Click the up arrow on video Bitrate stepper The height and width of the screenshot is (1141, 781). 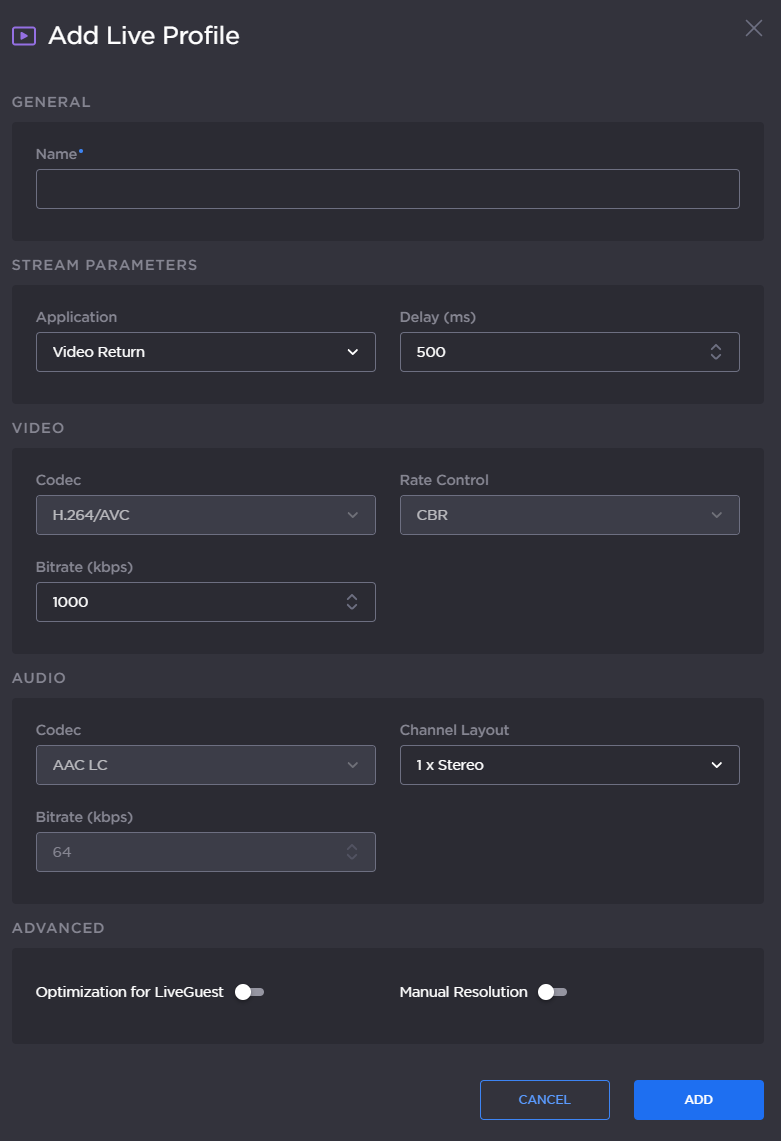351,596
